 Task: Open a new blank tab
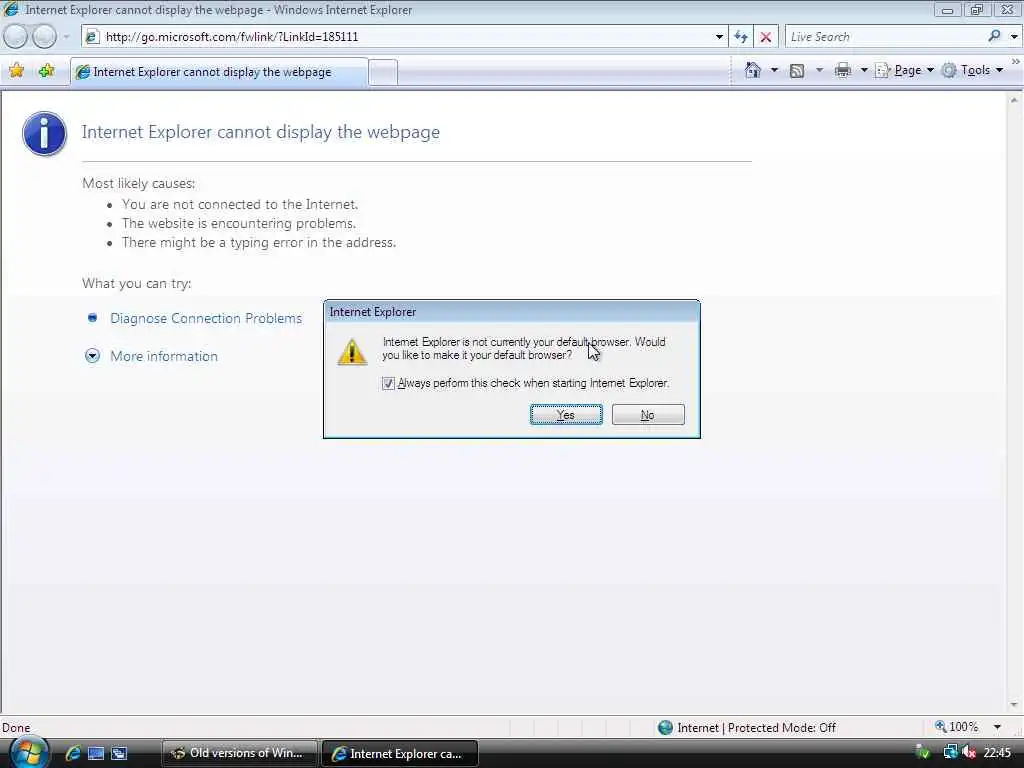(x=383, y=72)
